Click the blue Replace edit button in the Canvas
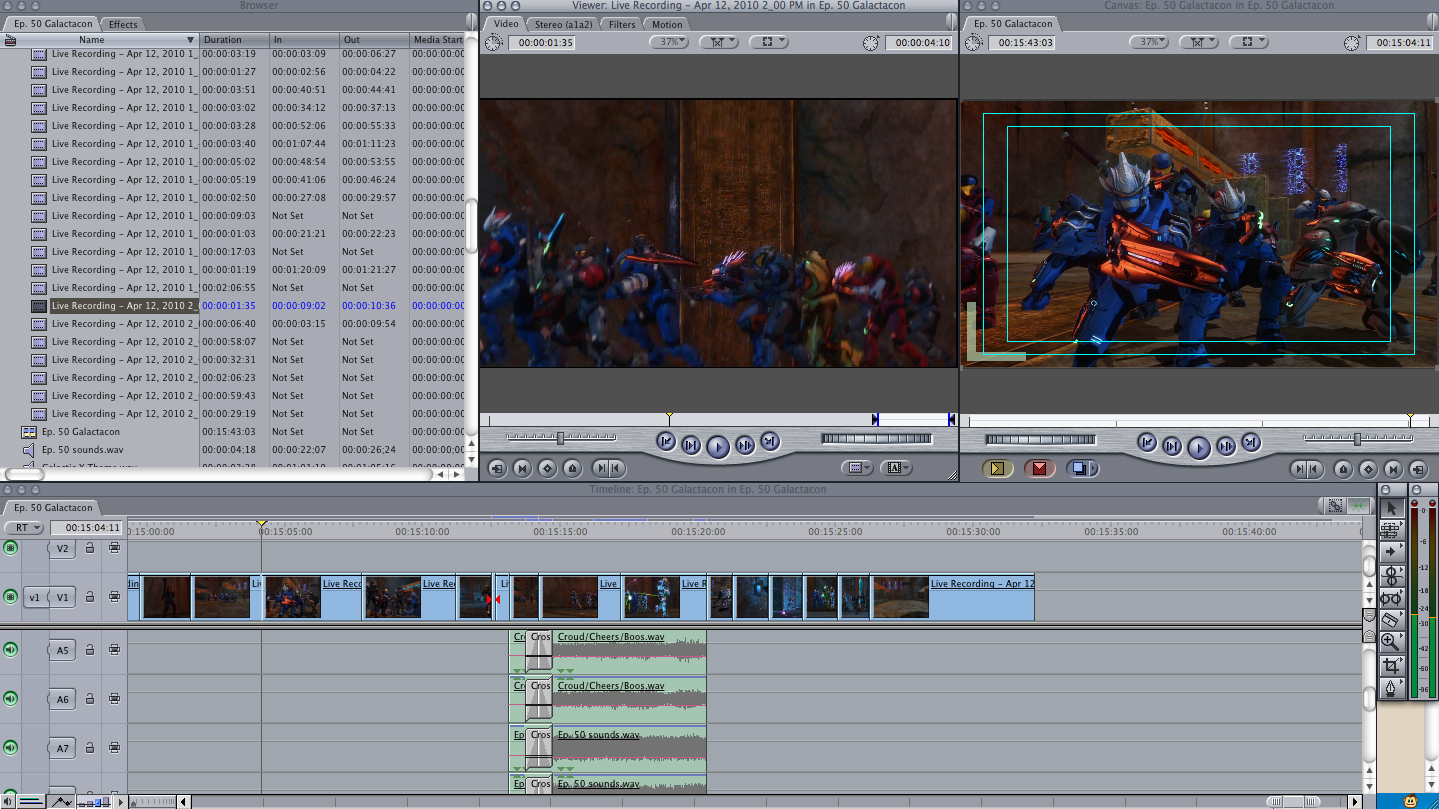The height and width of the screenshot is (809, 1439). [1083, 468]
